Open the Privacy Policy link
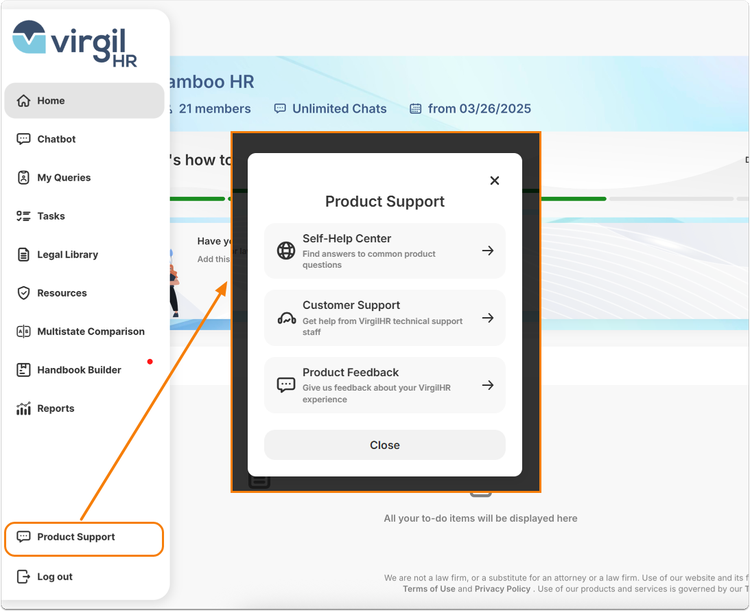Image resolution: width=750 pixels, height=611 pixels. pos(502,589)
